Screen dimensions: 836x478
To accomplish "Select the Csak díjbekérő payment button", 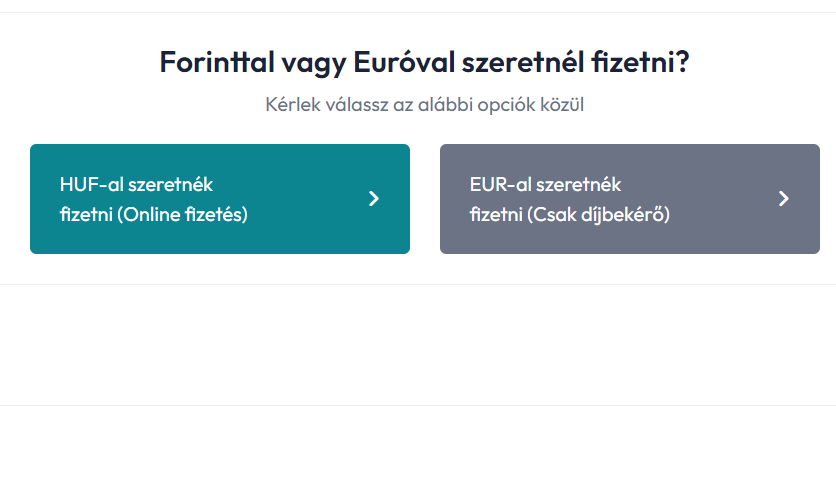I will [630, 199].
